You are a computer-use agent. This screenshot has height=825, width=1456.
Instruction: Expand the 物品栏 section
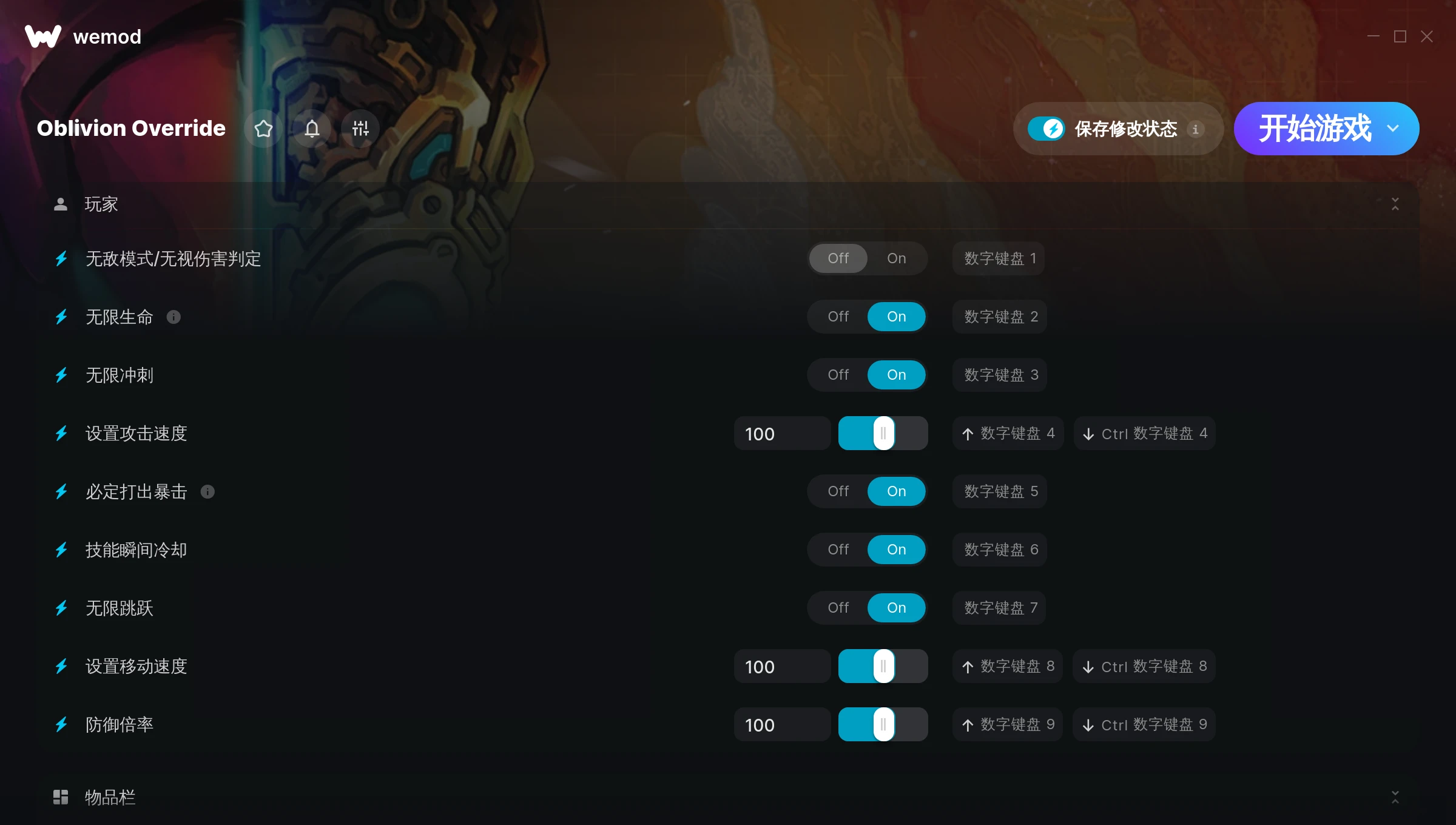tap(1395, 797)
